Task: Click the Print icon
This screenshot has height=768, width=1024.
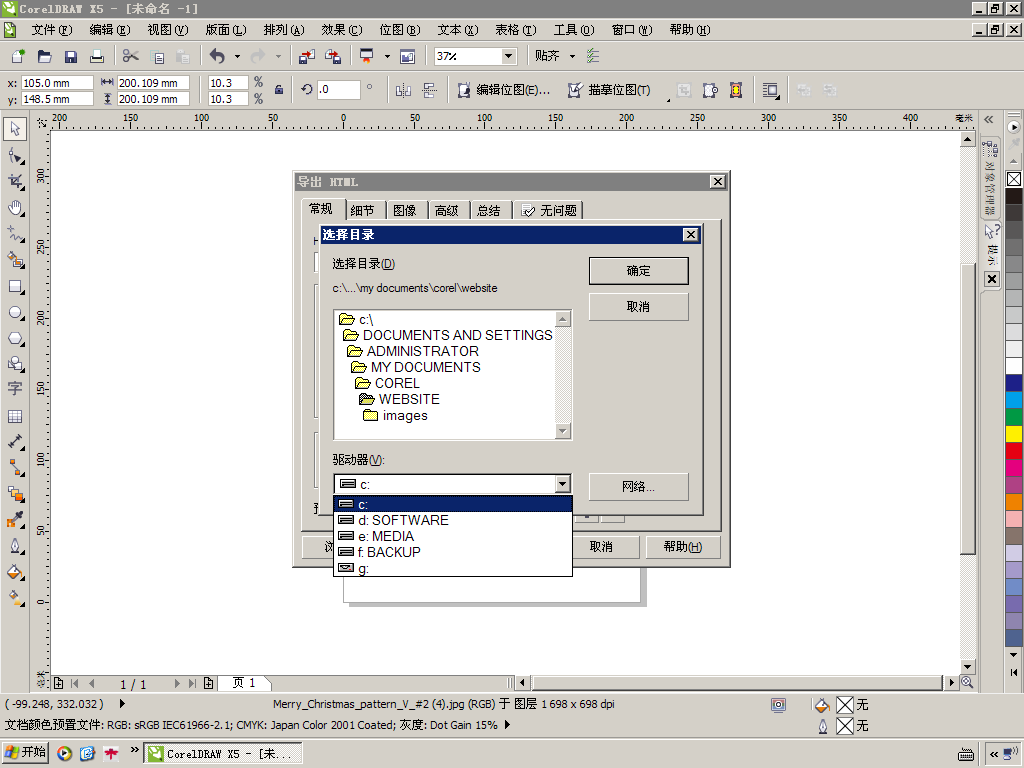Action: point(97,56)
